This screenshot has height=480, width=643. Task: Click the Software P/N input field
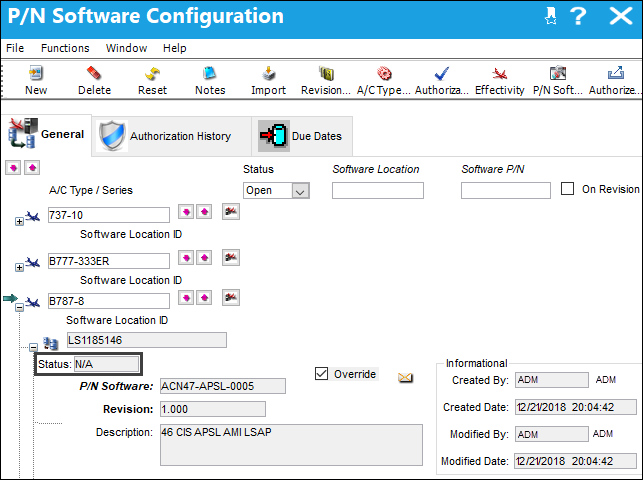click(x=506, y=191)
